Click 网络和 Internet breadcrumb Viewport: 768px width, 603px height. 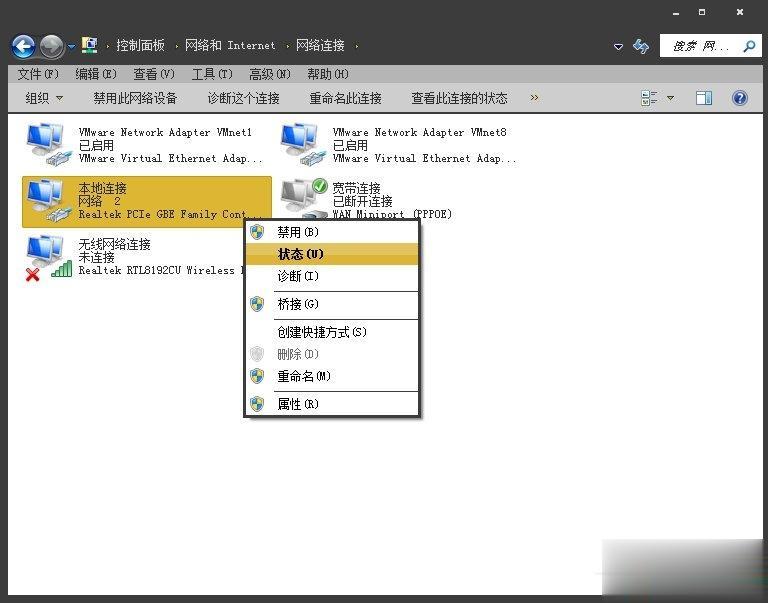[230, 46]
